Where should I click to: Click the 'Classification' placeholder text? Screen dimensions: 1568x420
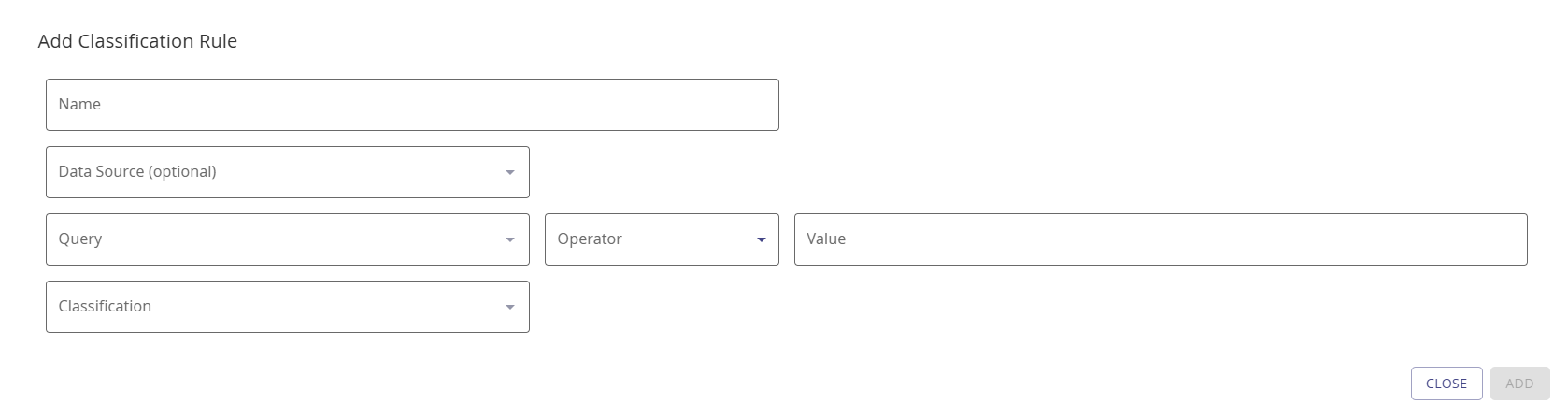click(105, 307)
